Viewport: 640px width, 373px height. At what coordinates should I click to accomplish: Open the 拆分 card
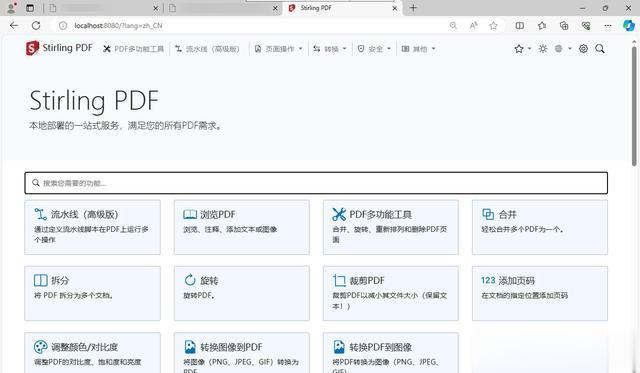pos(92,293)
